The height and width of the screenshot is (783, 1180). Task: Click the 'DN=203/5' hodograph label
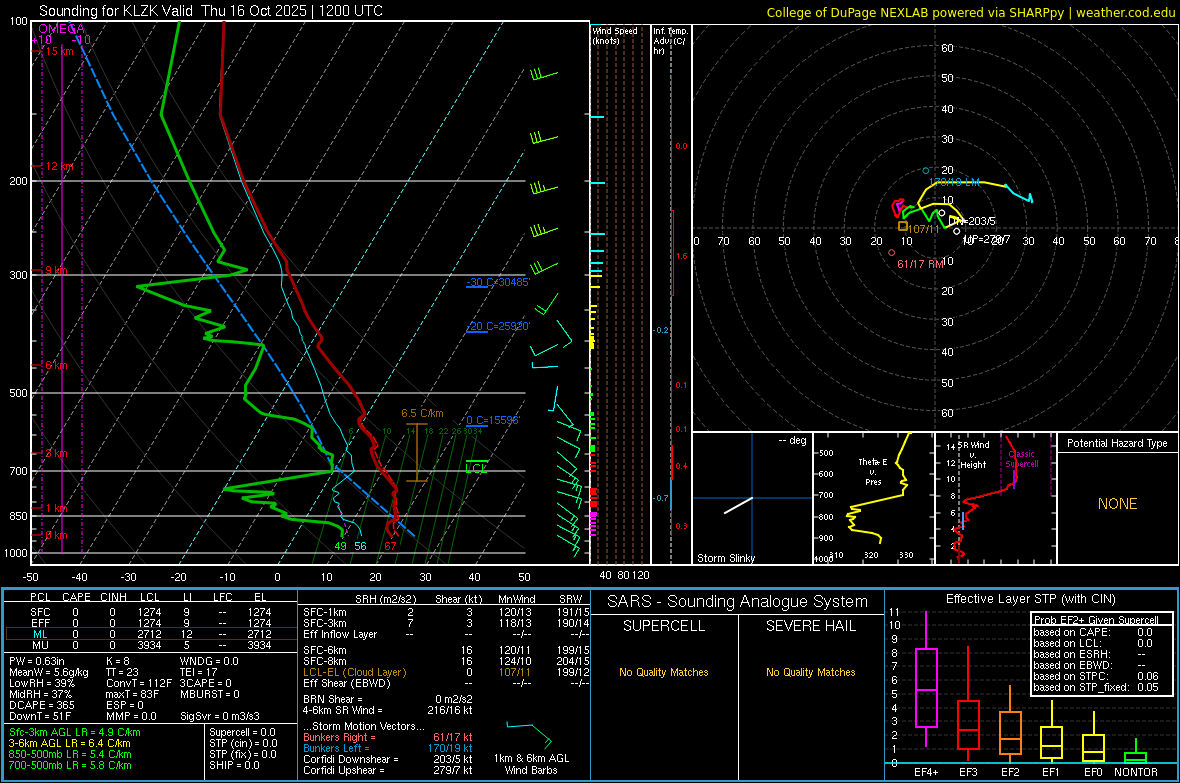(972, 221)
